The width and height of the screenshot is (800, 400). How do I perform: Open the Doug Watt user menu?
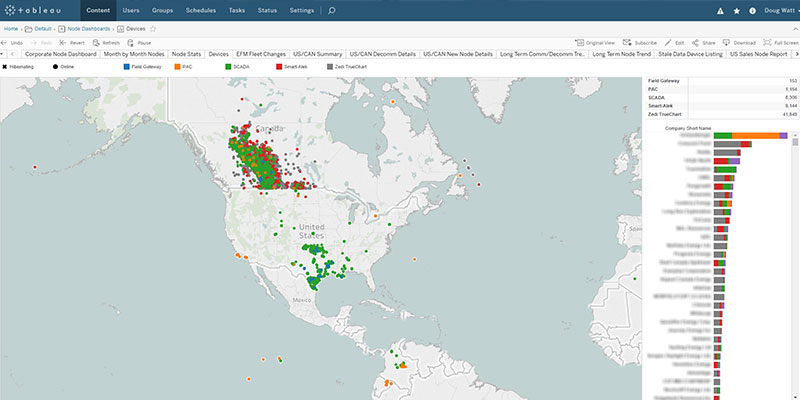tap(782, 10)
